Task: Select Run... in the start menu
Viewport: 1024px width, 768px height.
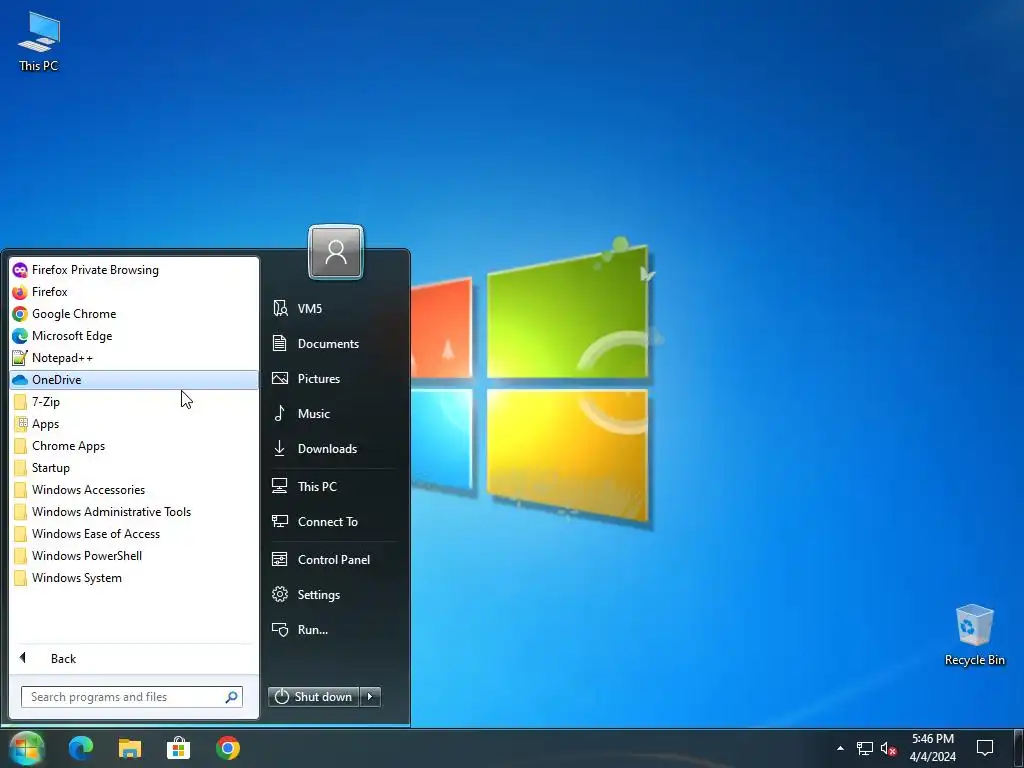Action: (334, 630)
